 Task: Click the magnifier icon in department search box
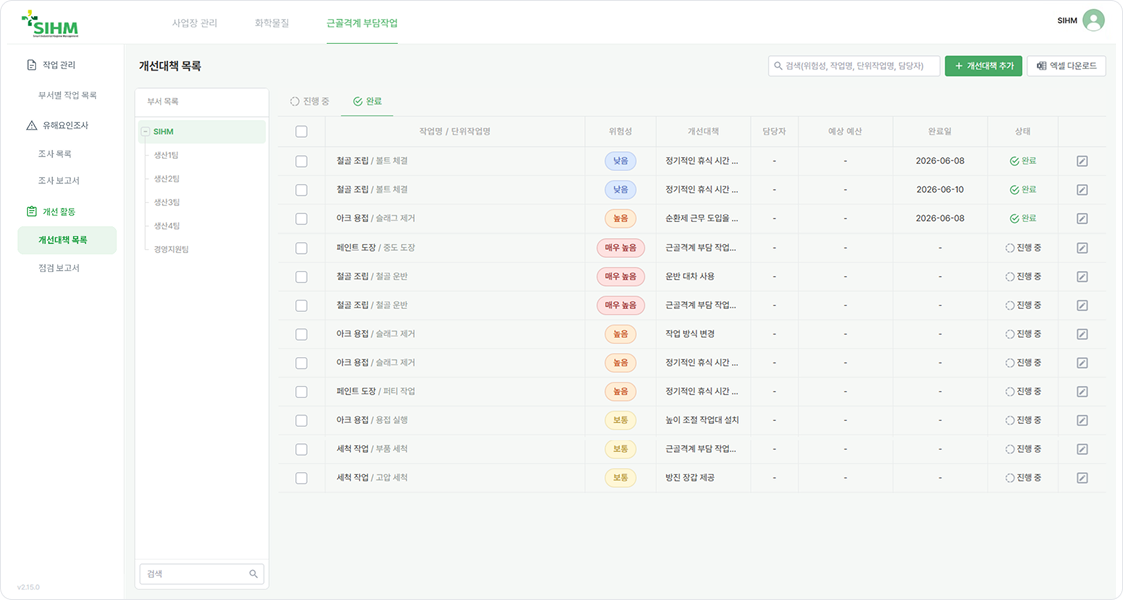[x=254, y=574]
